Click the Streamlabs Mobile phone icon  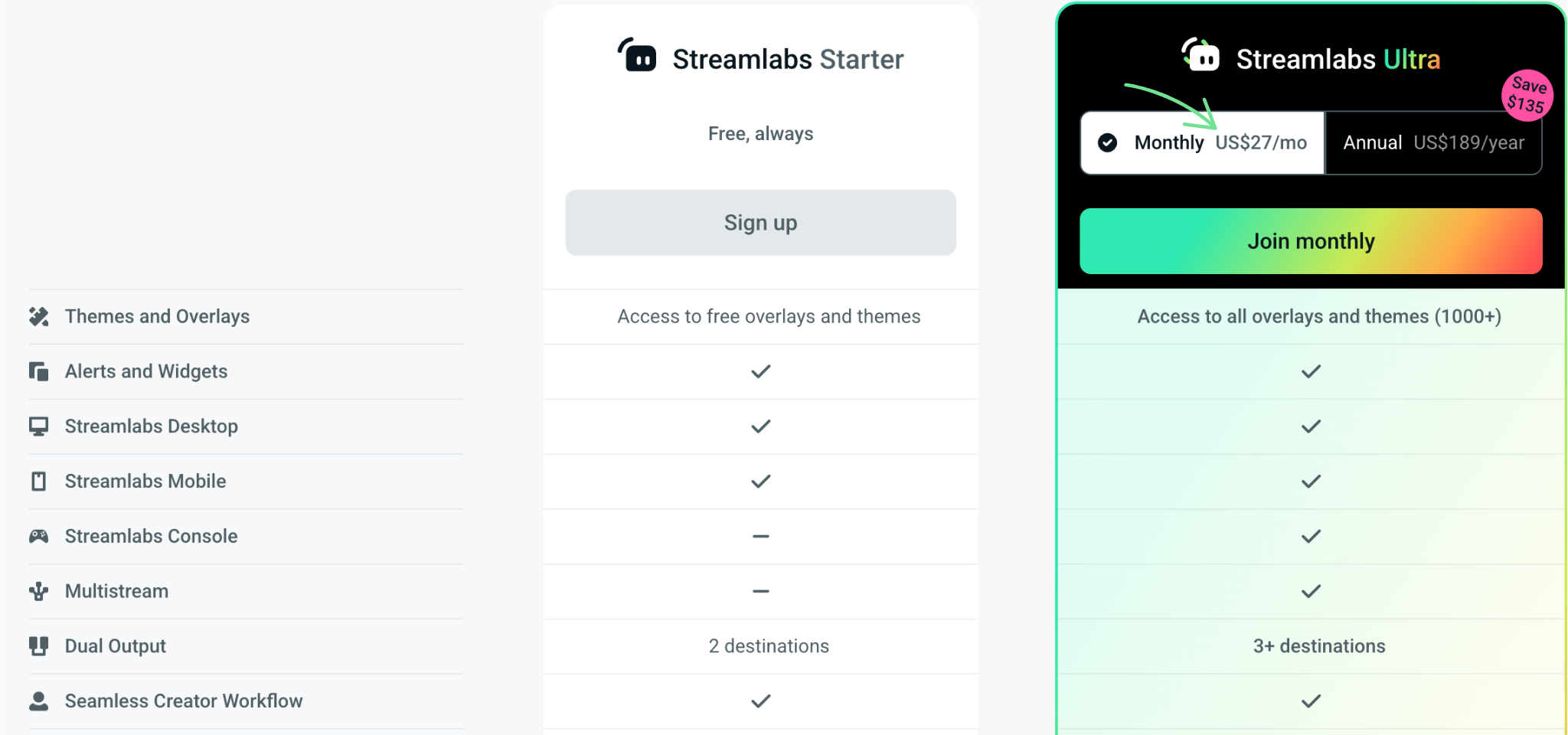click(x=38, y=482)
